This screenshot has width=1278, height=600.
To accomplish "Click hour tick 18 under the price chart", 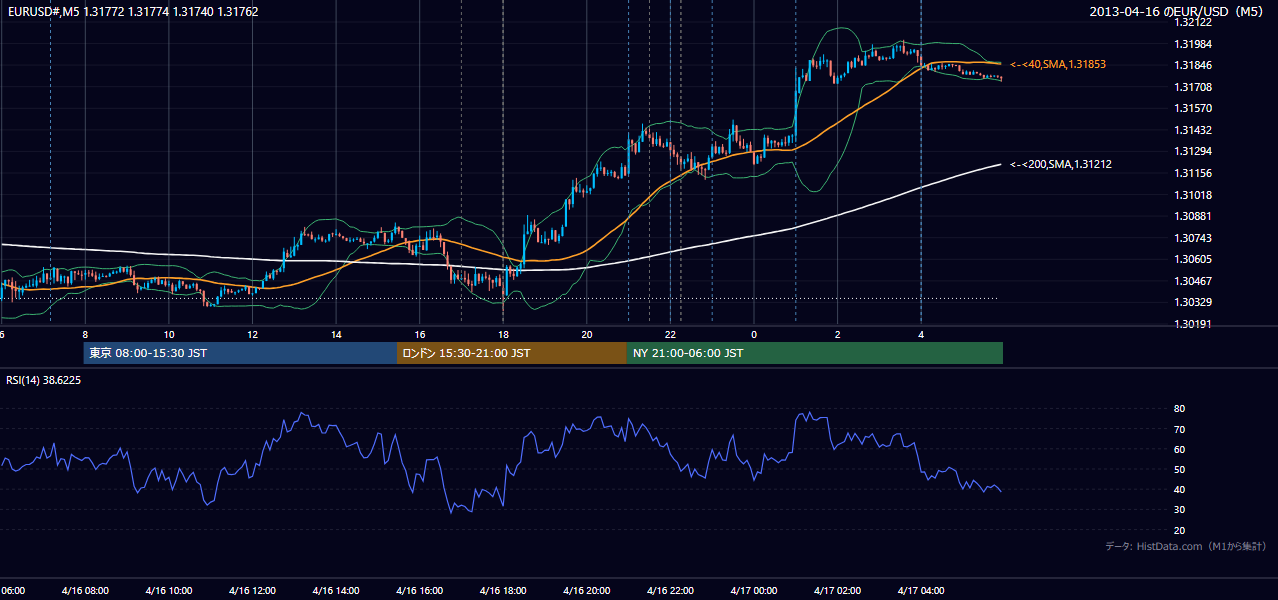I will (503, 334).
